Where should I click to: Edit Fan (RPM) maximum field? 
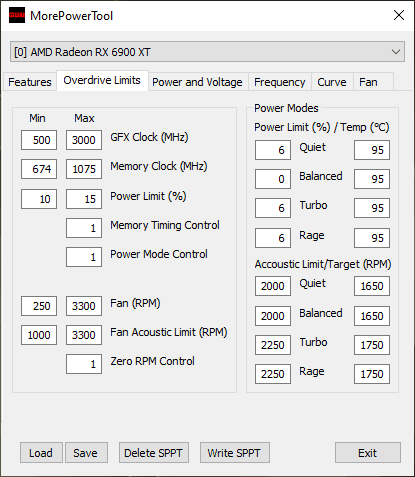[84, 306]
